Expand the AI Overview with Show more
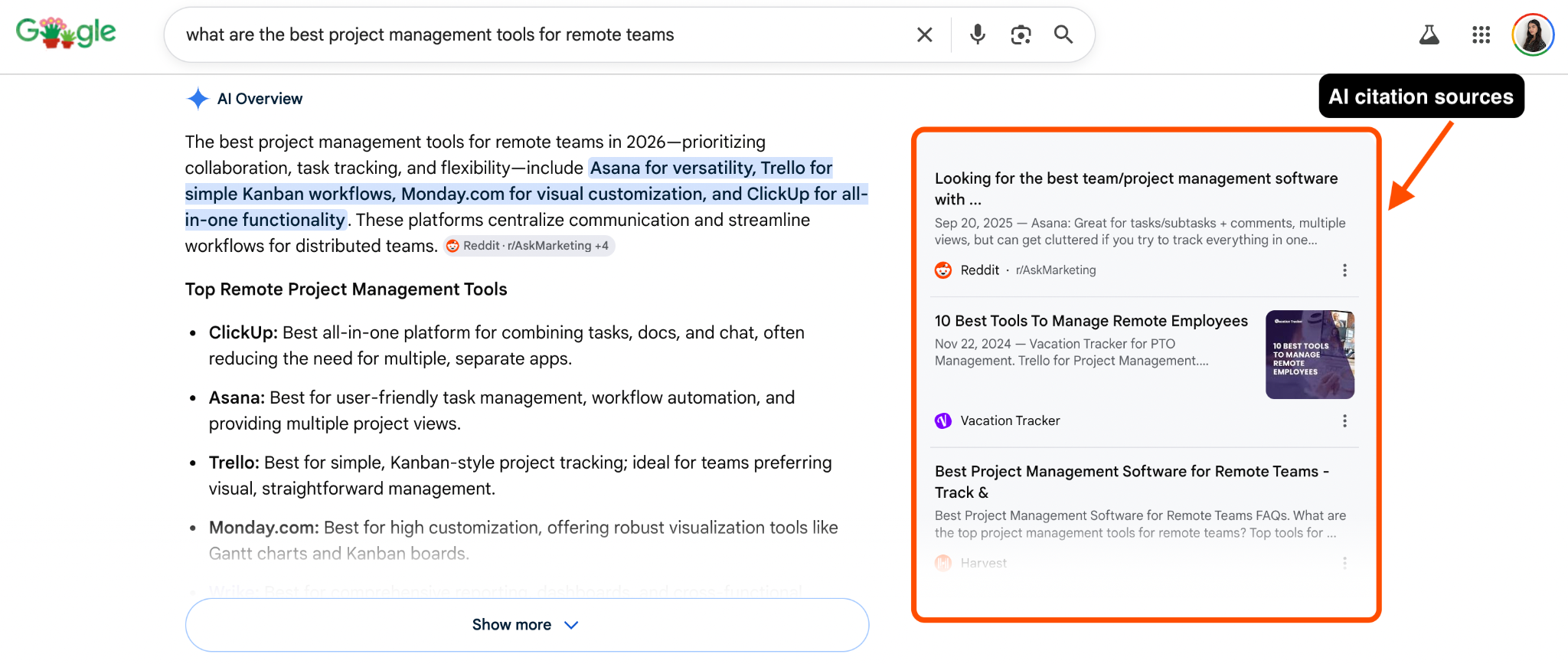1568x664 pixels. pos(527,625)
